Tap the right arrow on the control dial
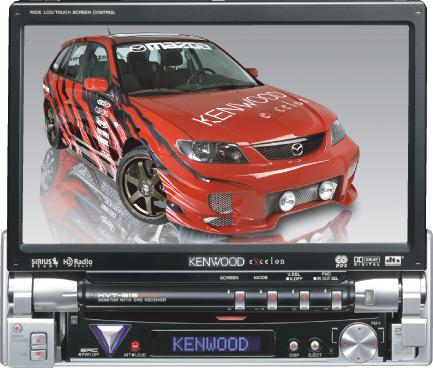 [x=374, y=343]
